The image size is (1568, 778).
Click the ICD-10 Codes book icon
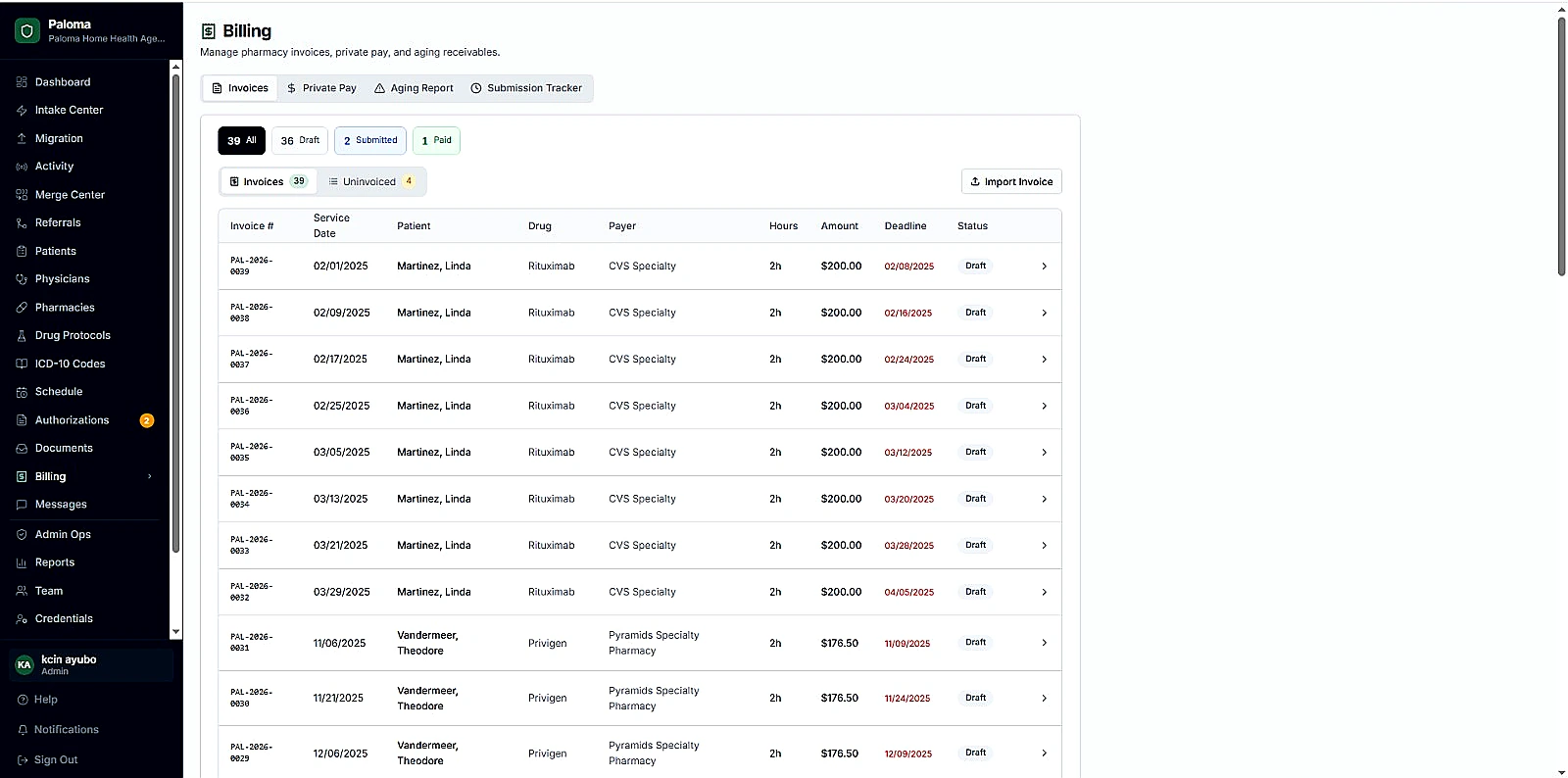coord(22,364)
